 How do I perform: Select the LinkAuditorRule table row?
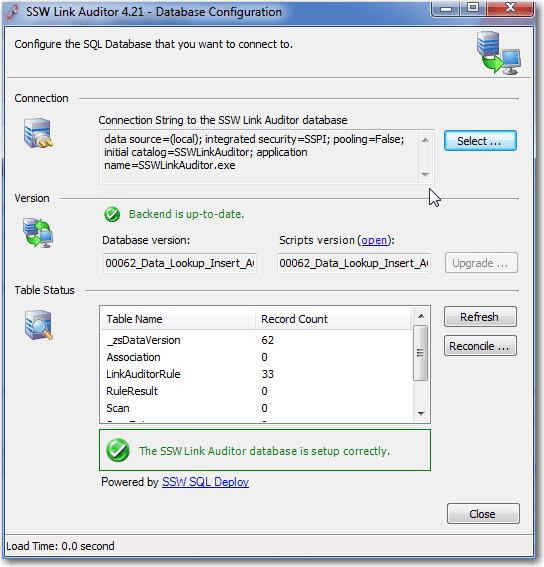[256, 374]
